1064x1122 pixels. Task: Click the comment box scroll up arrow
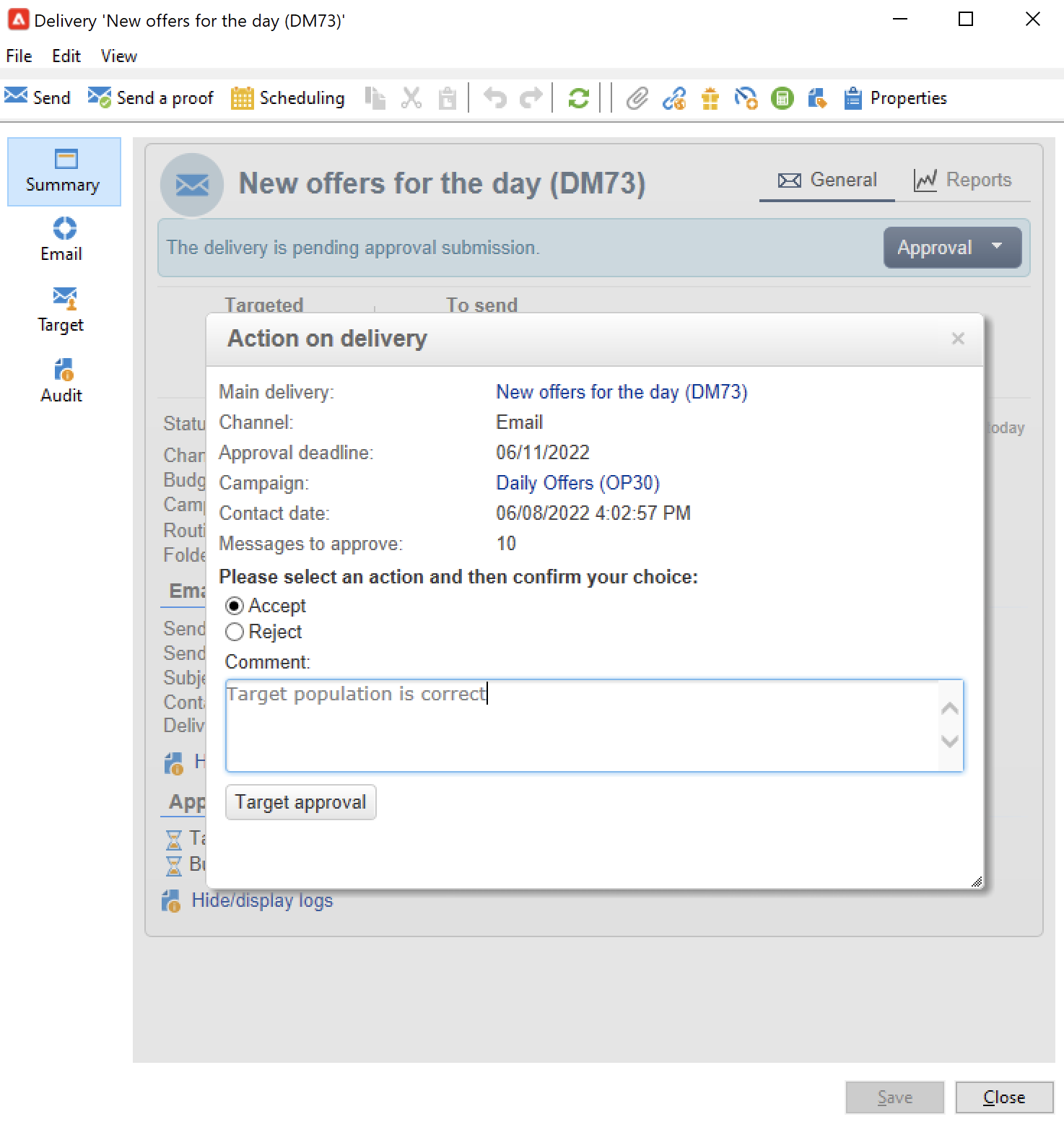point(950,708)
